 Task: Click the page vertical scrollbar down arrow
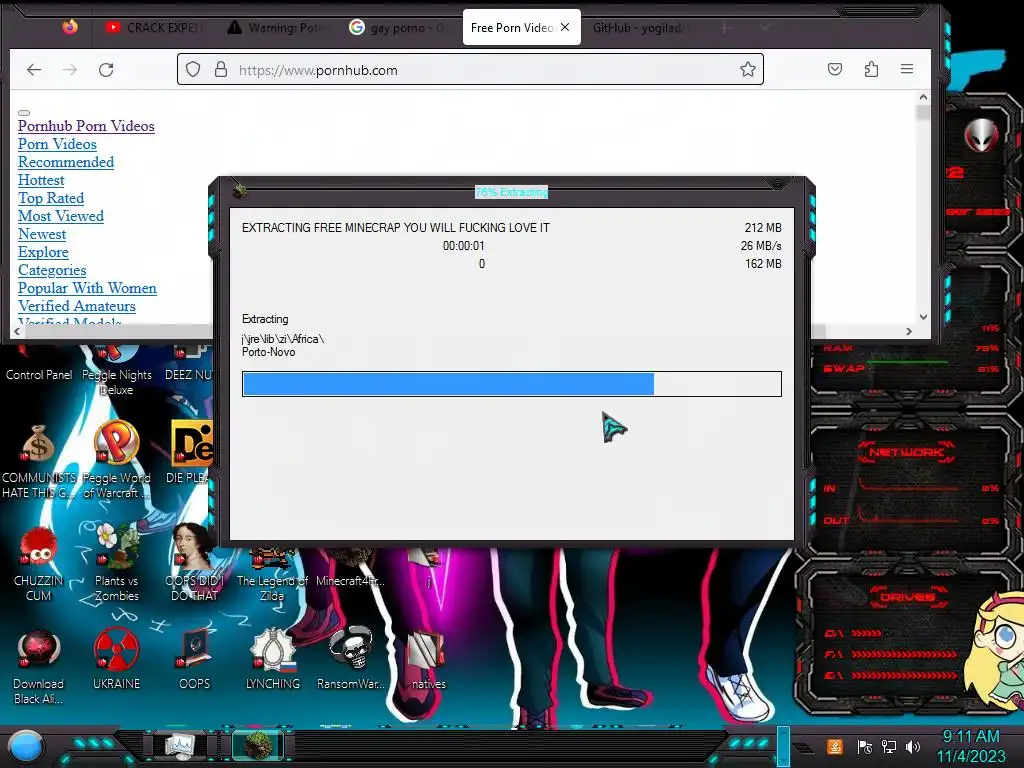tap(923, 317)
